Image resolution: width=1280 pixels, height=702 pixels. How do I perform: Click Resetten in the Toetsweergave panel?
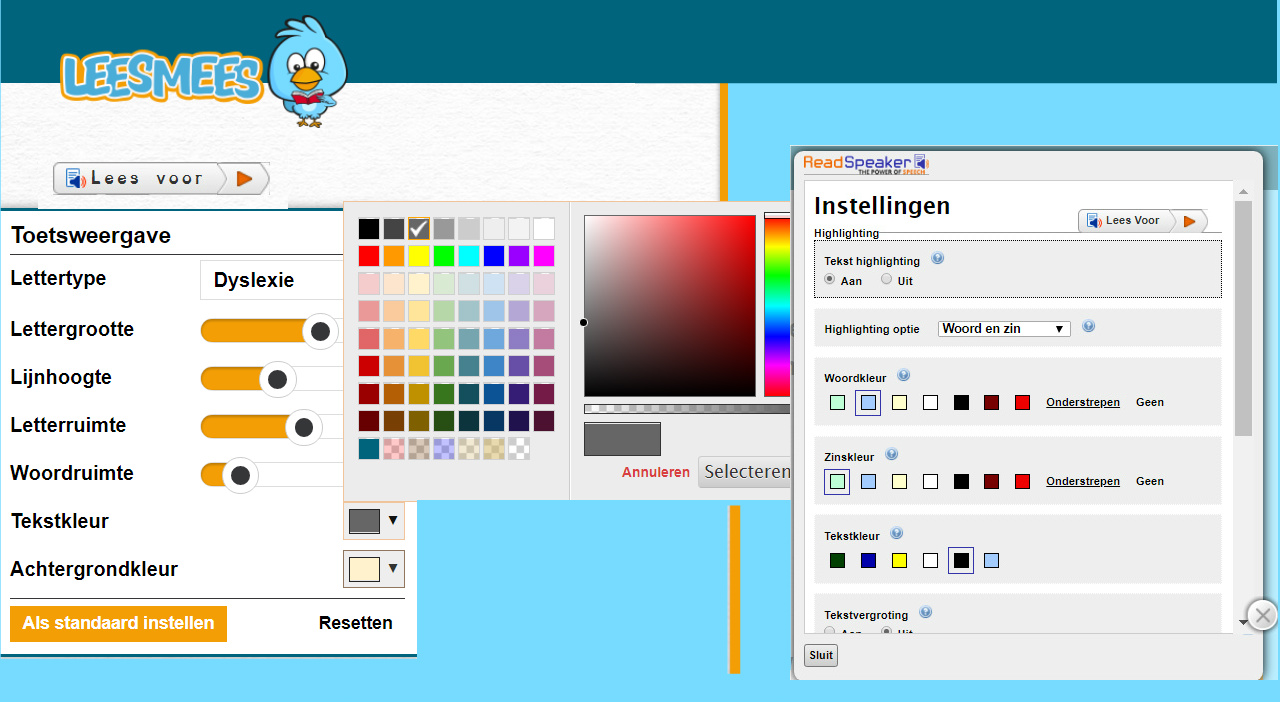pos(355,623)
